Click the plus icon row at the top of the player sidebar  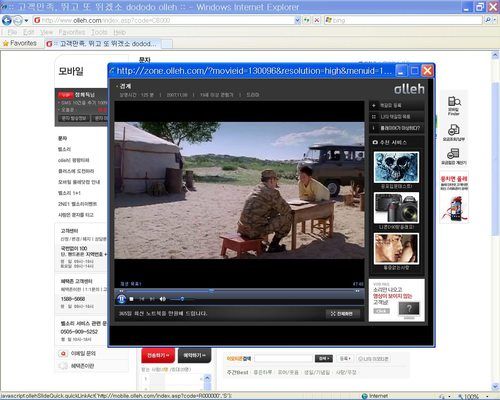[x=396, y=105]
